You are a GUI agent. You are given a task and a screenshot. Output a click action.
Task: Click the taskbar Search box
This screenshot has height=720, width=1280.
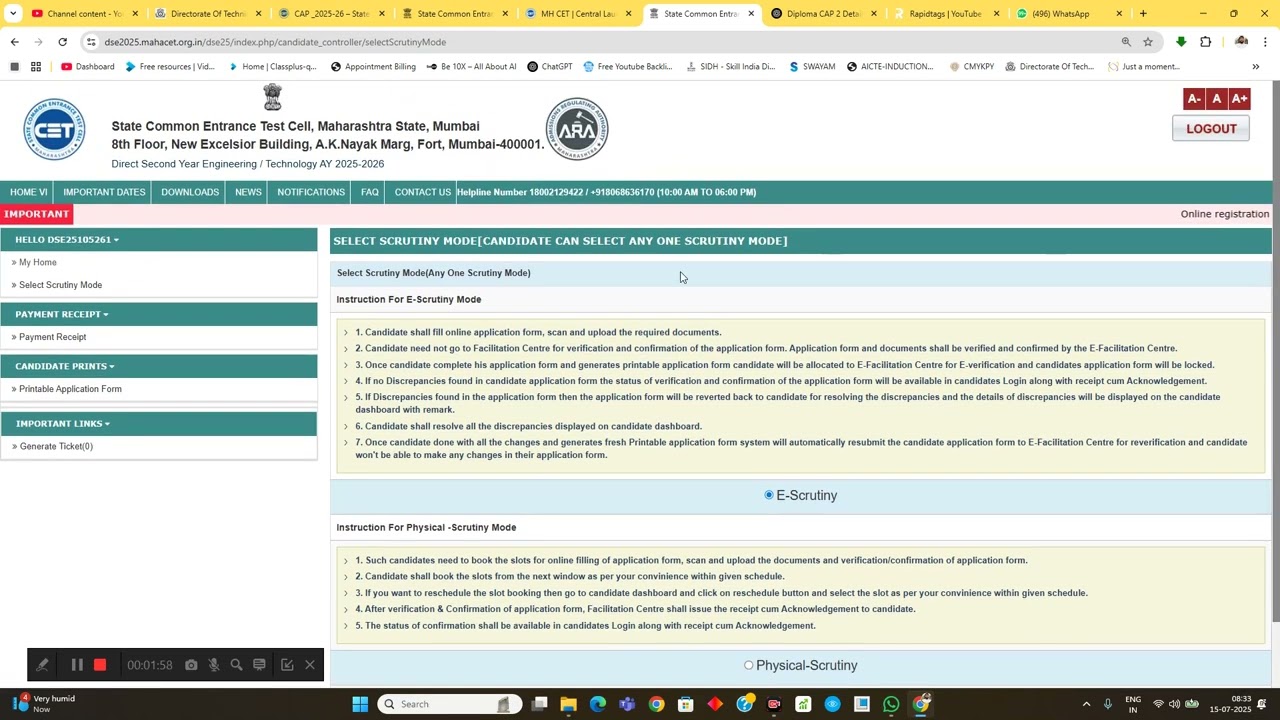tap(449, 704)
